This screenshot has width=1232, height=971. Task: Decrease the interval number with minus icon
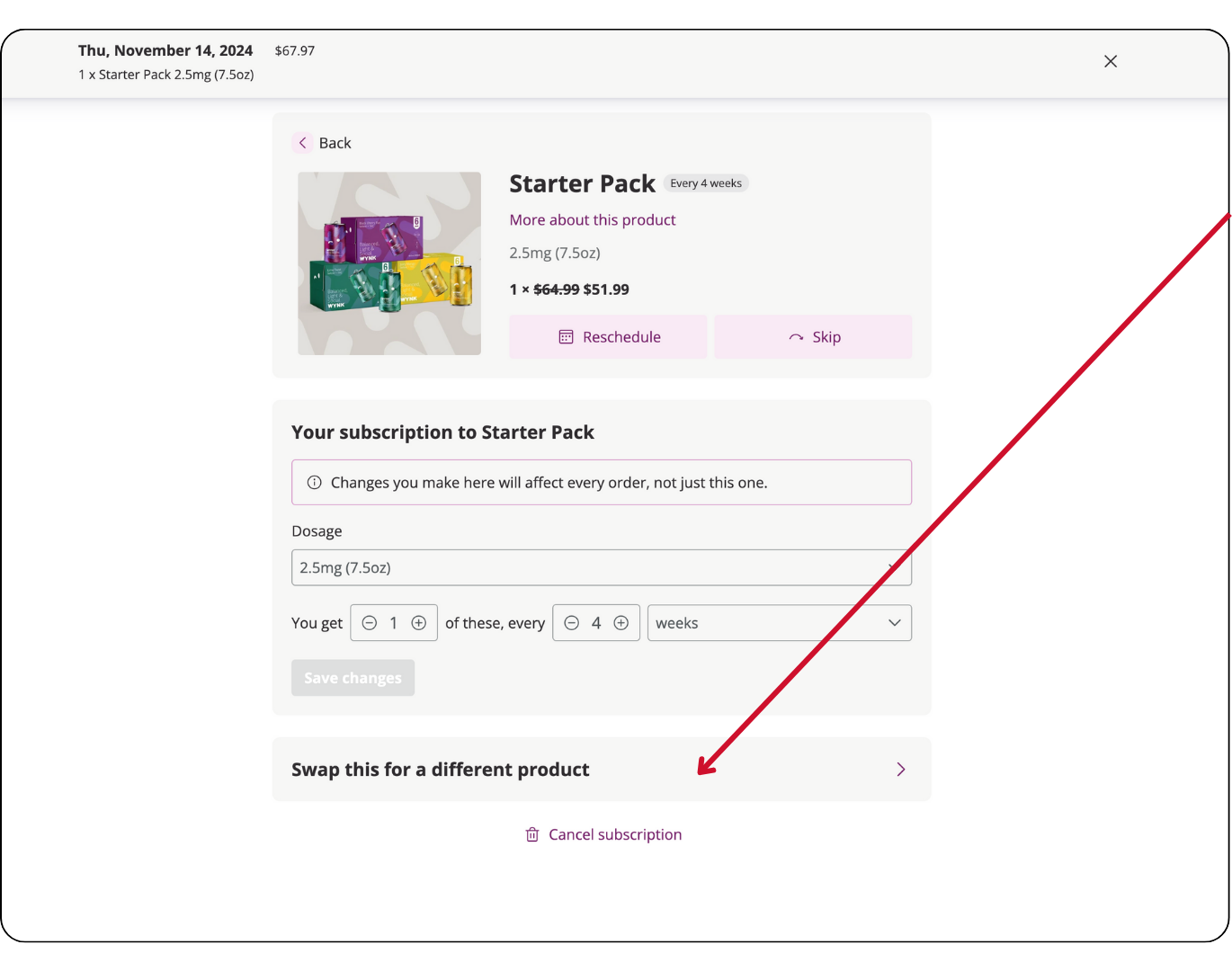572,623
